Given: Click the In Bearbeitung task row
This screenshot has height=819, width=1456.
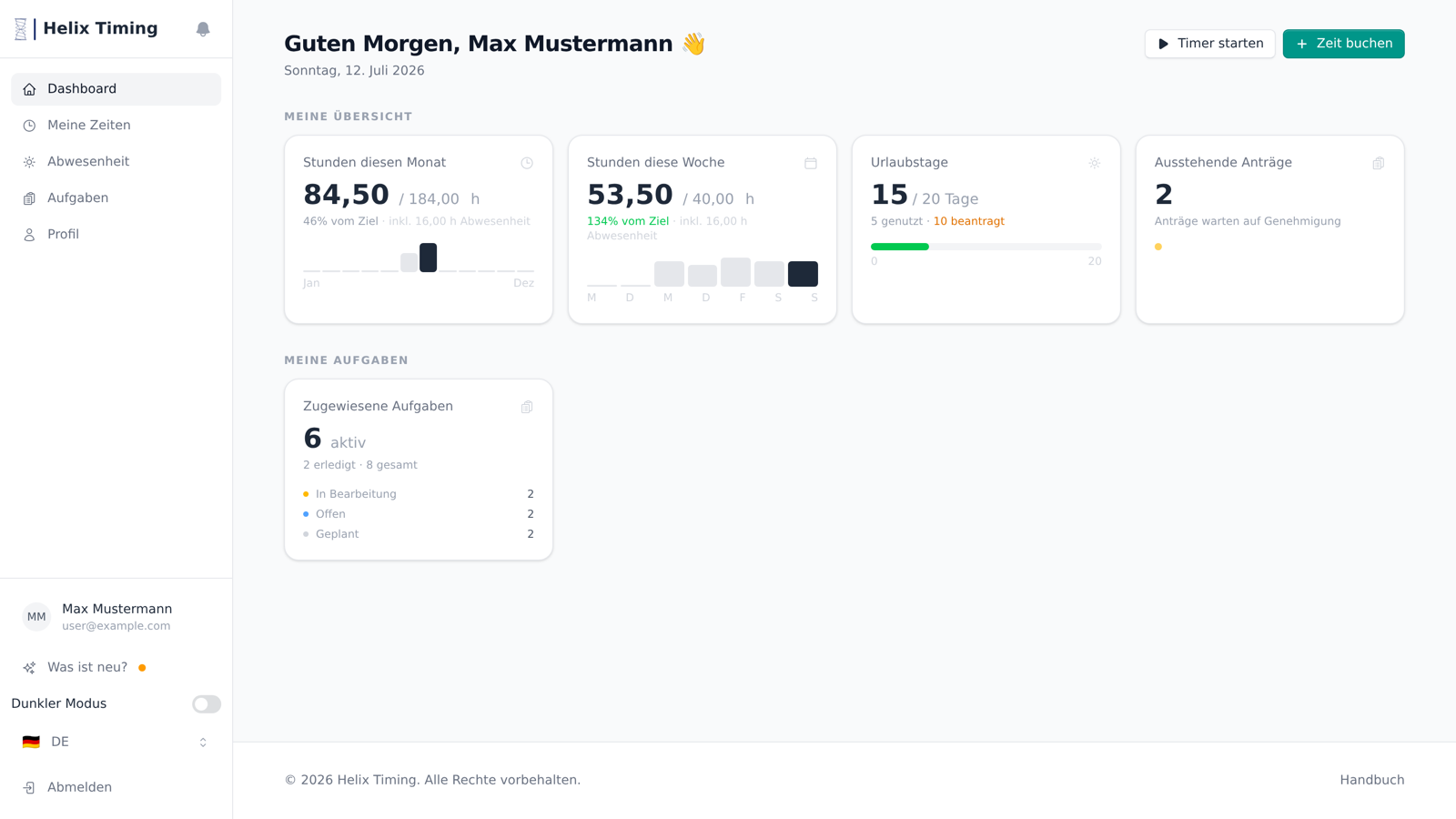Looking at the screenshot, I should point(419,494).
